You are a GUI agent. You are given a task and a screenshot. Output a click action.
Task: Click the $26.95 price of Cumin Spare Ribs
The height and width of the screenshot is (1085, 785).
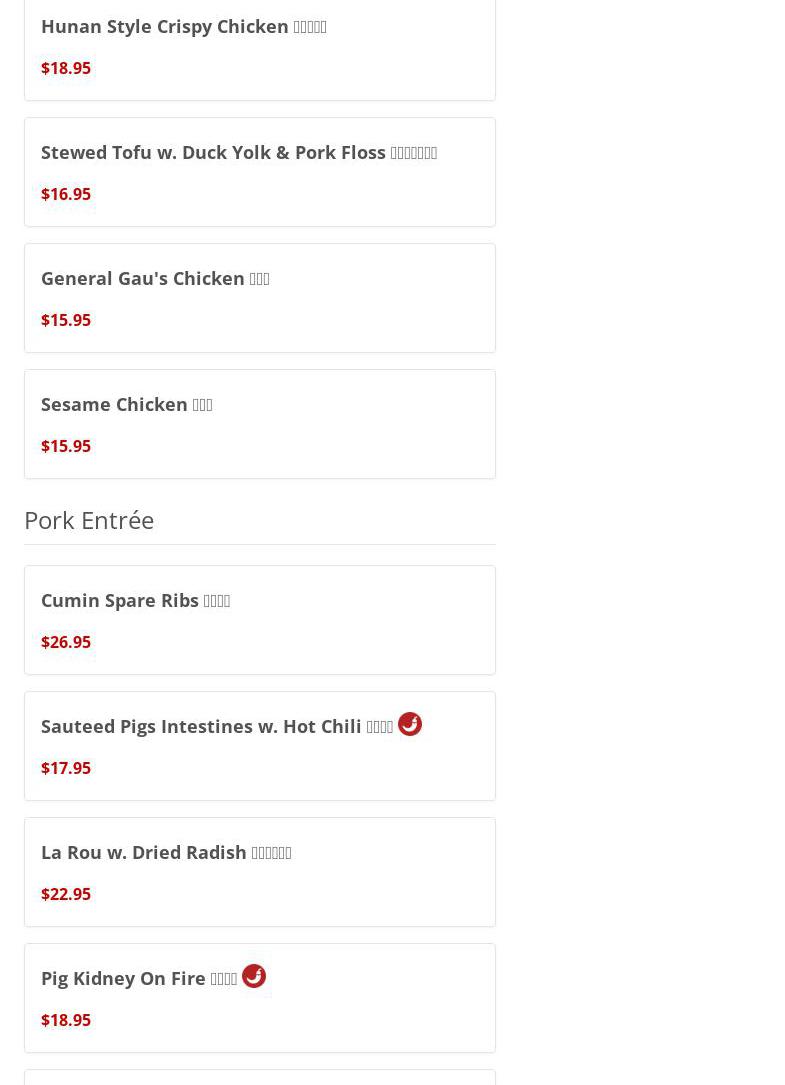[x=66, y=642]
